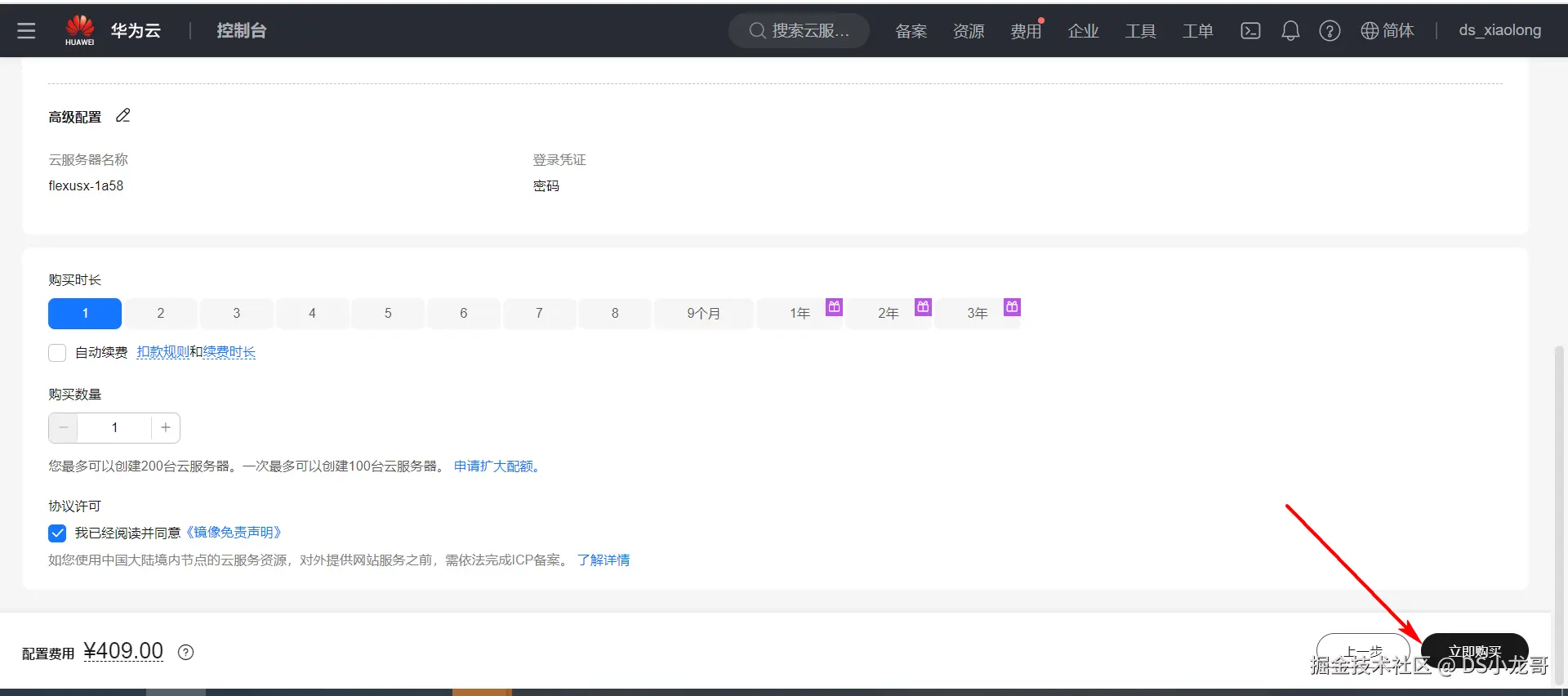Image resolution: width=1568 pixels, height=696 pixels.
Task: Open the notifications bell
Action: [1290, 31]
